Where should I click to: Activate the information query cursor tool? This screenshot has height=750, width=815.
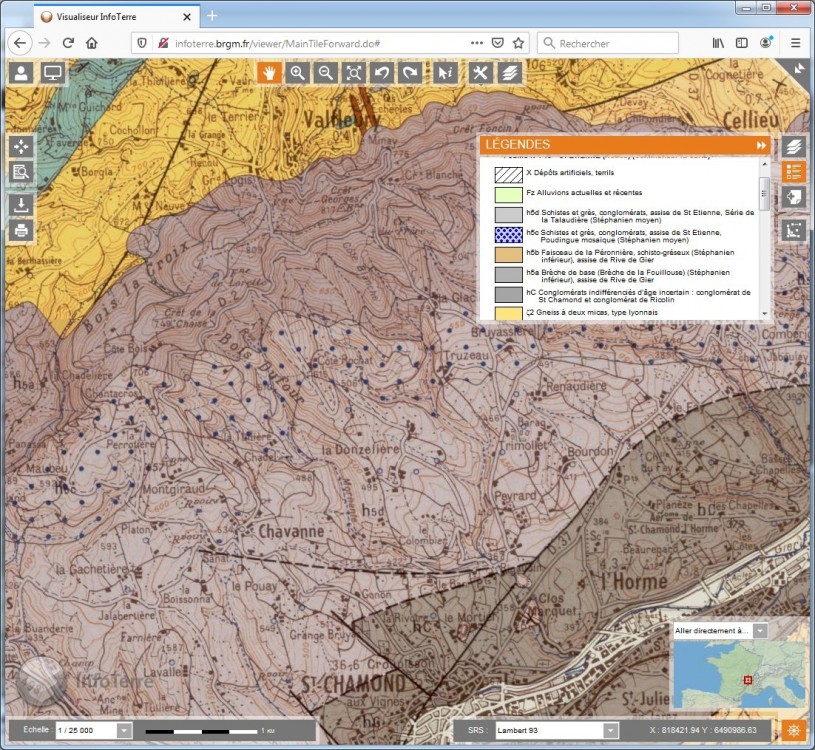[x=447, y=73]
